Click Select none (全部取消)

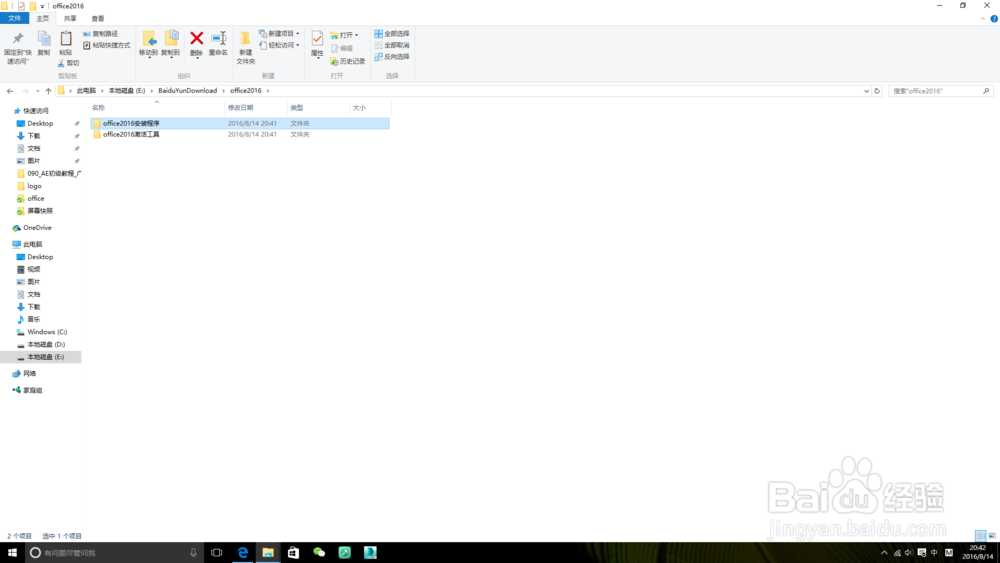pyautogui.click(x=392, y=45)
